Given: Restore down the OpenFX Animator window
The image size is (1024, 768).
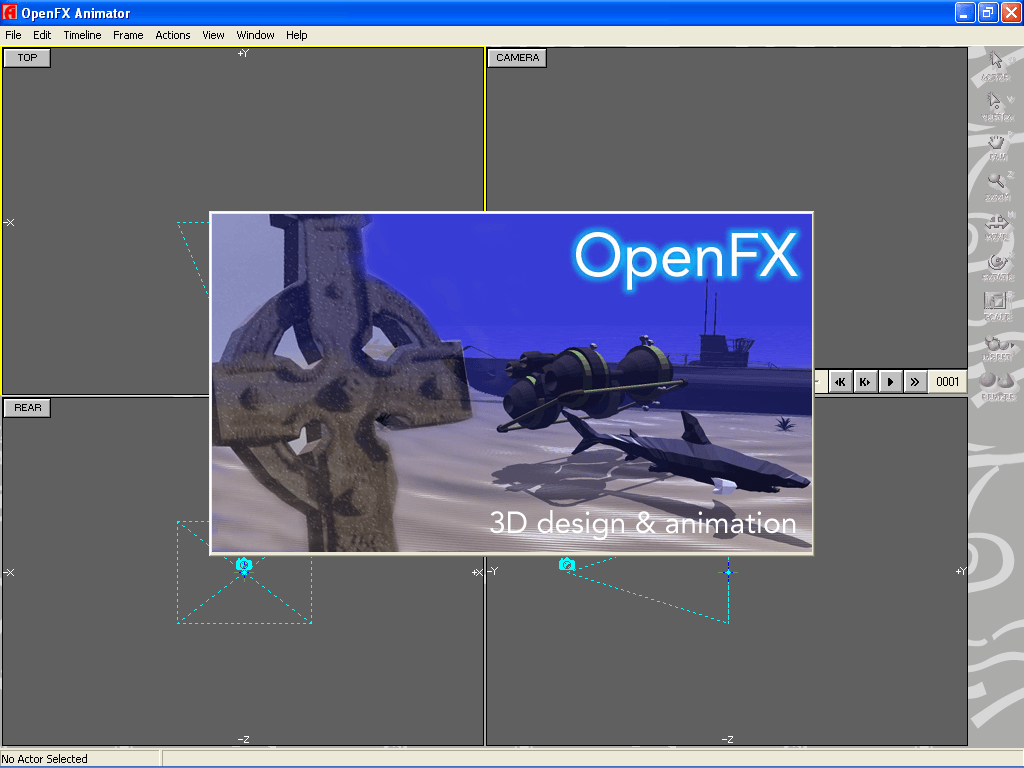Looking at the screenshot, I should pos(988,12).
